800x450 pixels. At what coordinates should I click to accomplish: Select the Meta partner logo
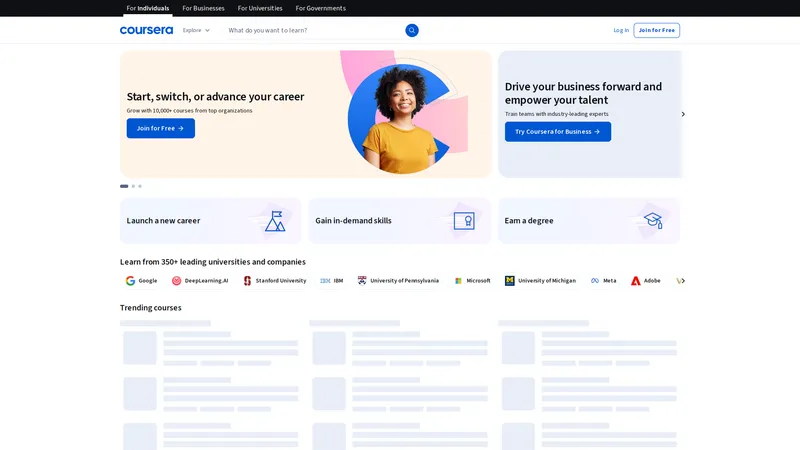tap(603, 281)
